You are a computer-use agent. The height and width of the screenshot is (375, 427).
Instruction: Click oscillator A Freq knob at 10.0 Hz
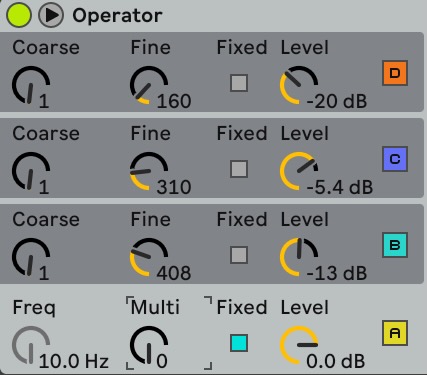click(31, 345)
